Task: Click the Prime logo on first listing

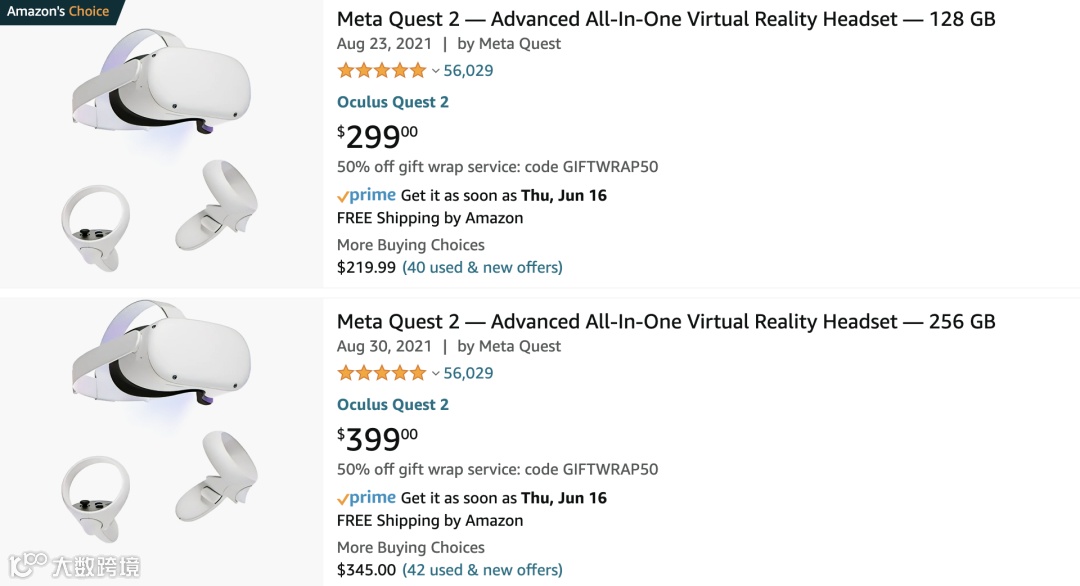Action: (367, 195)
